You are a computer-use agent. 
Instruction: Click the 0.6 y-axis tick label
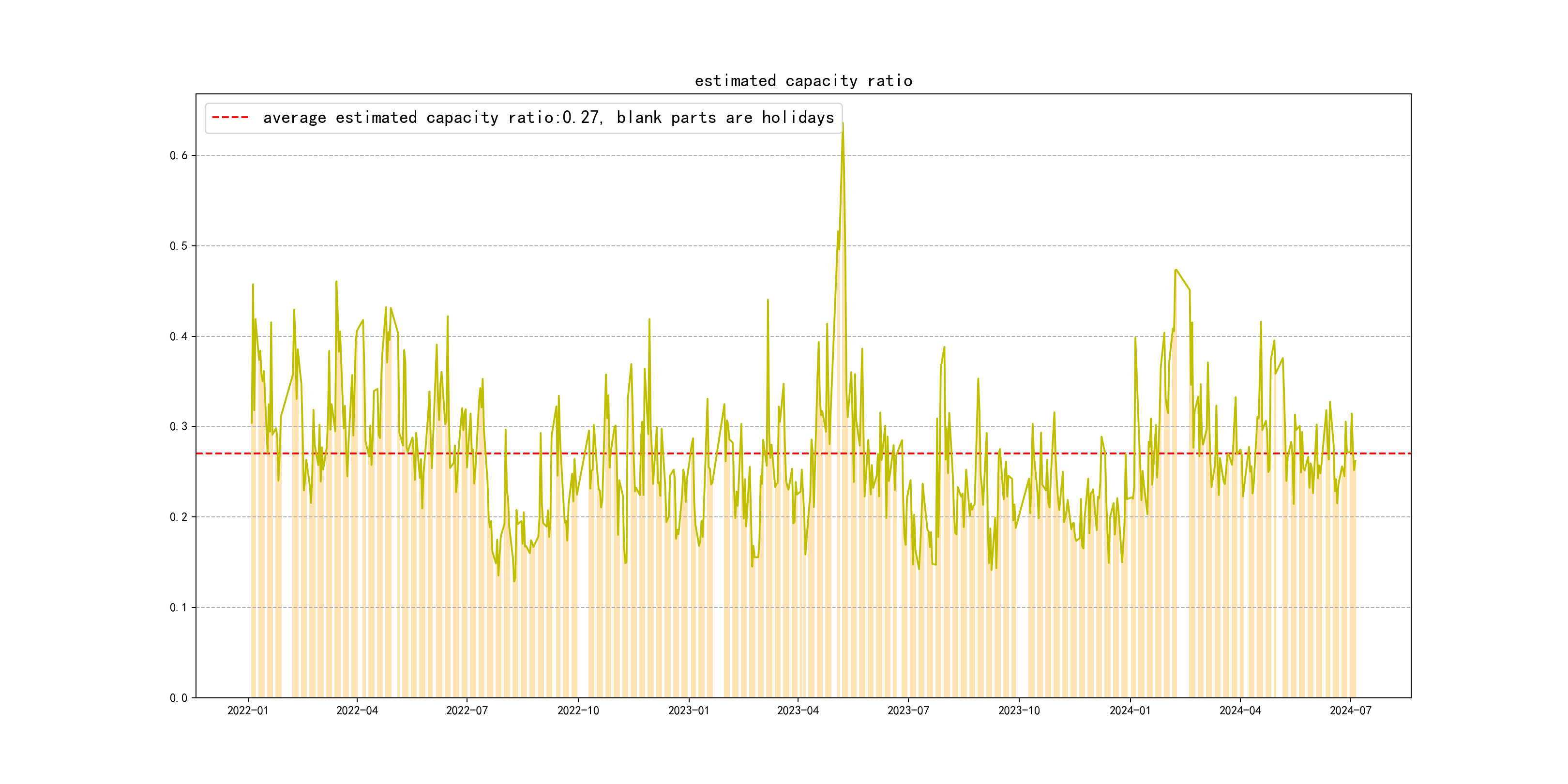[x=179, y=155]
